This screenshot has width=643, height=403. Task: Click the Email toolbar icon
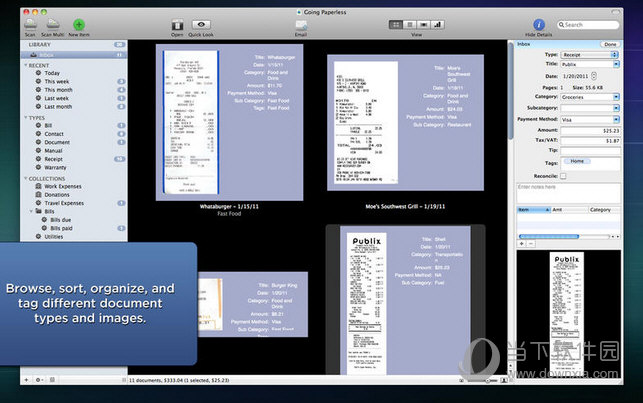tap(301, 25)
